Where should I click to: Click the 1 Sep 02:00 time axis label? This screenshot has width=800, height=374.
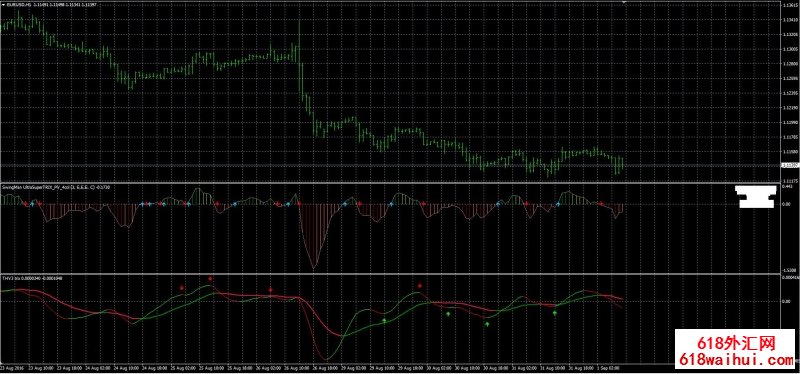609,368
